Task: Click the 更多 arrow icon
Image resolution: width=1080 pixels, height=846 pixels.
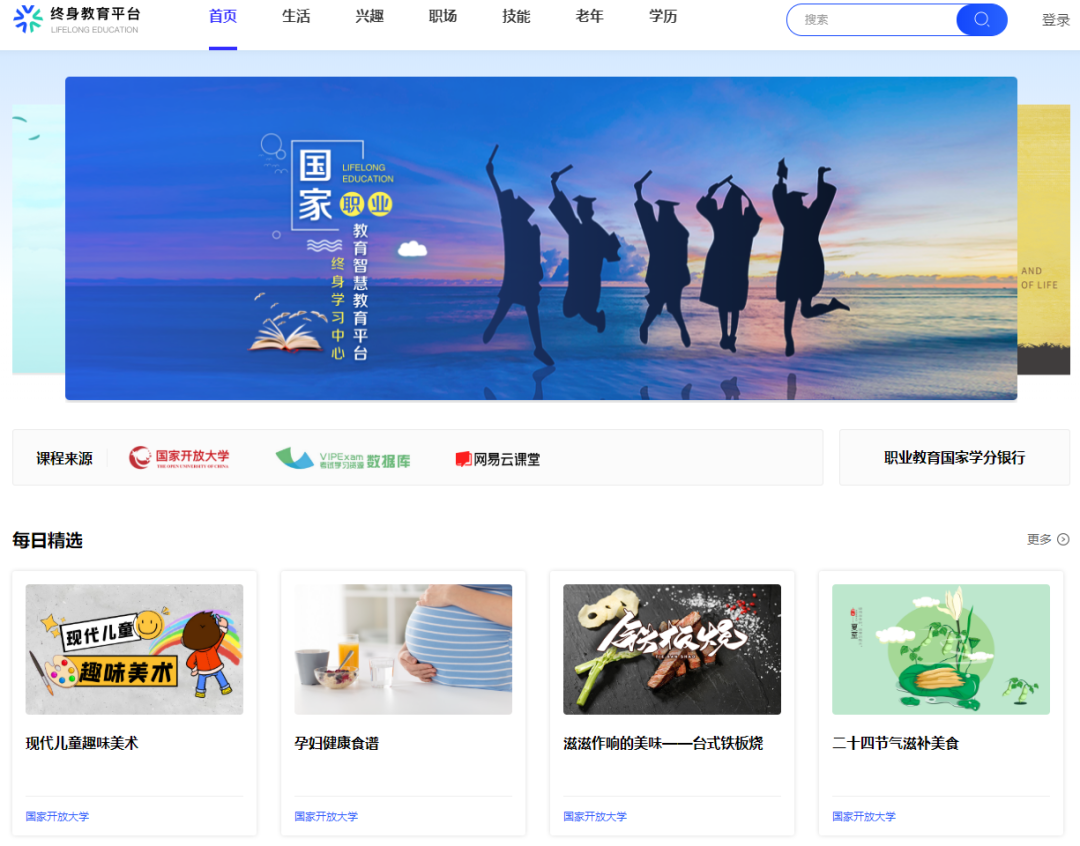Action: [x=1063, y=539]
